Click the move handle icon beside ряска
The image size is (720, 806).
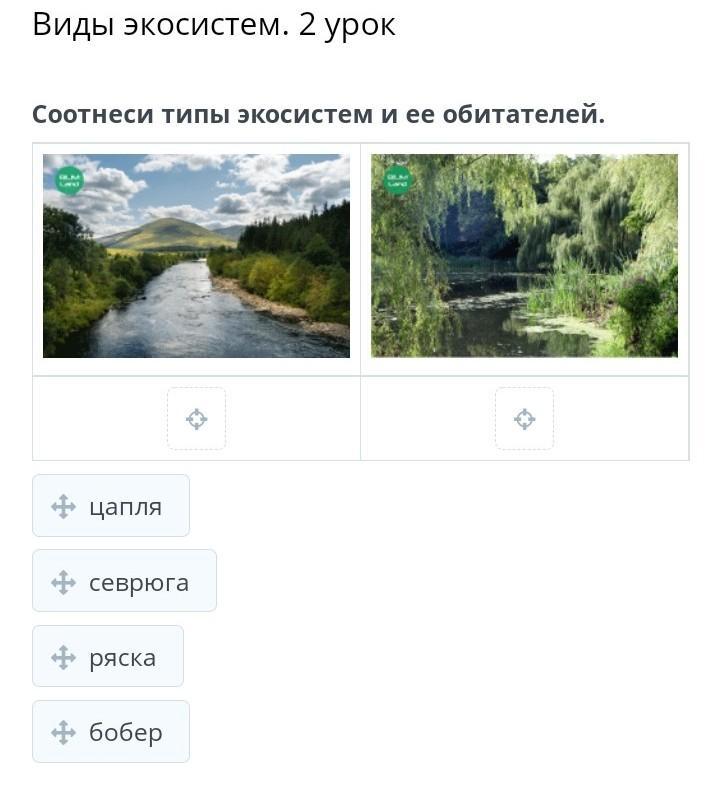[x=63, y=657]
